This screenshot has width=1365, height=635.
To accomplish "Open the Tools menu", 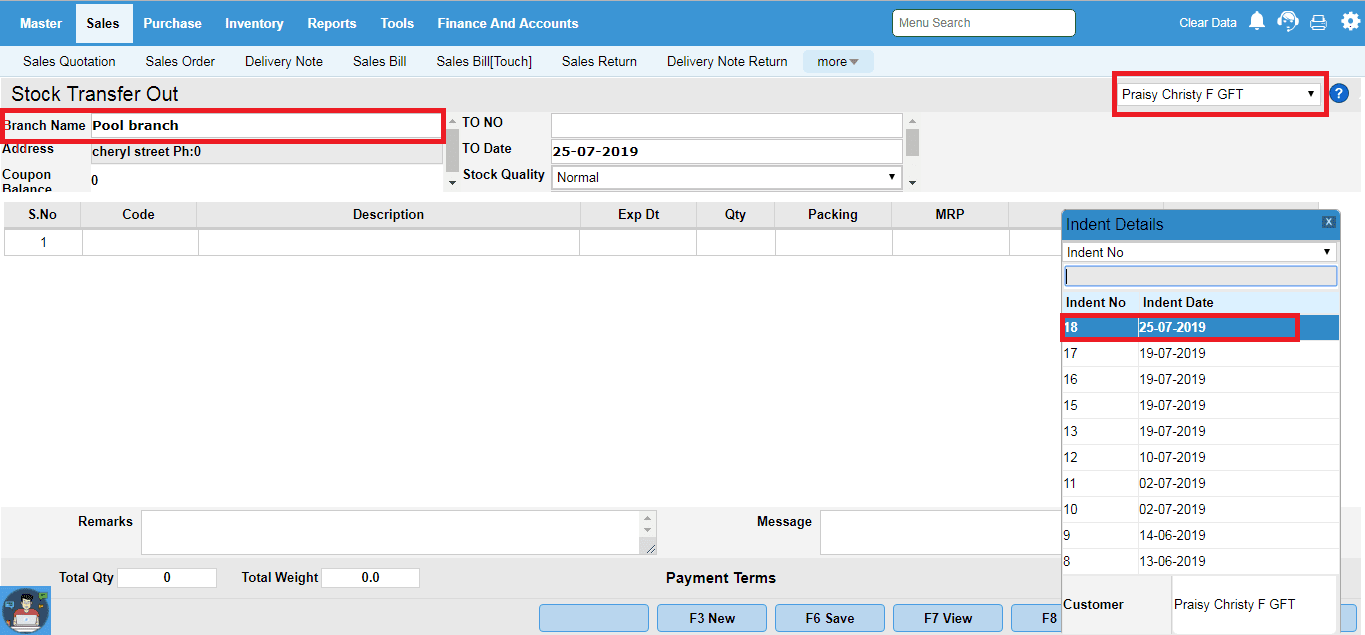I will (x=397, y=23).
